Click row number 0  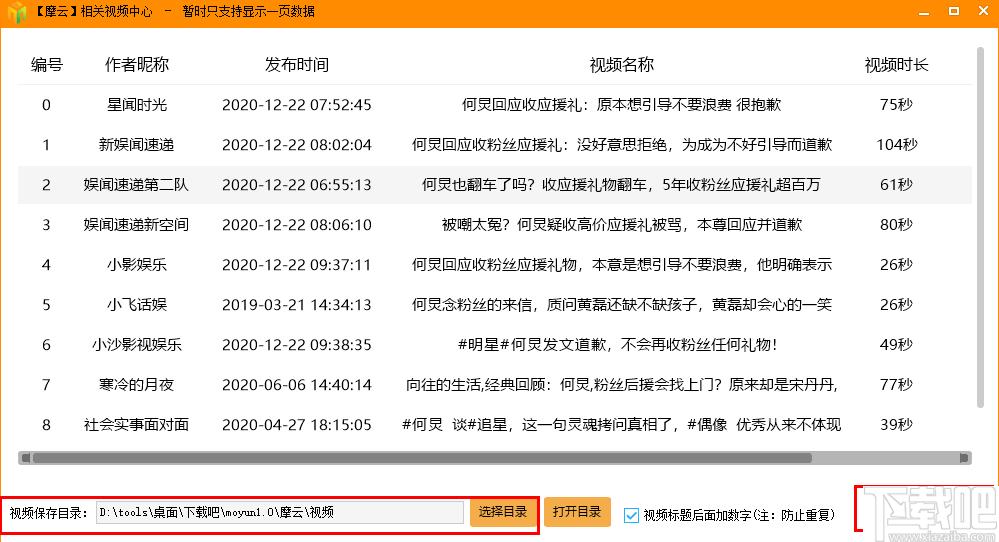pyautogui.click(x=46, y=105)
